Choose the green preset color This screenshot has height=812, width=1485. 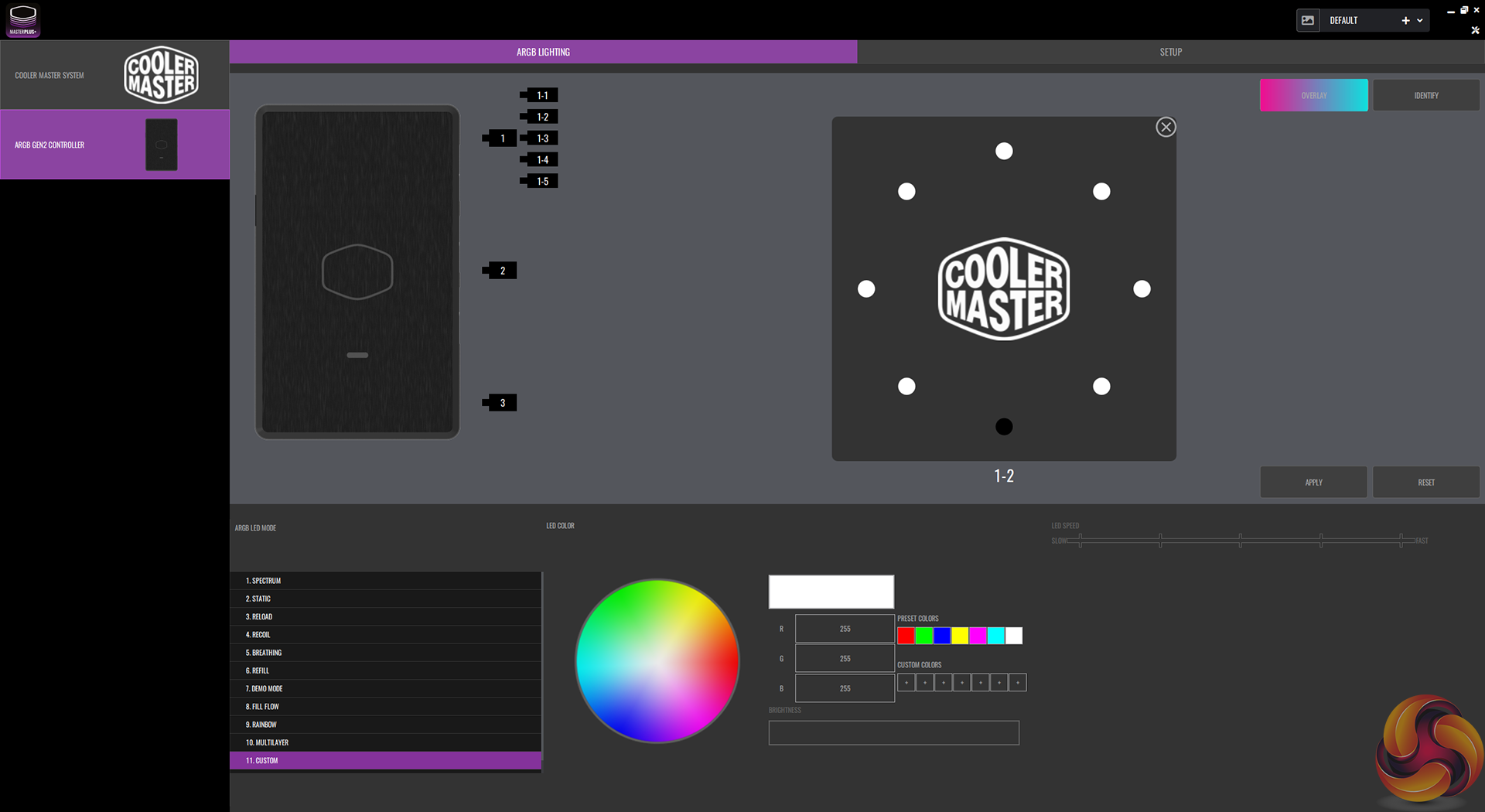pyautogui.click(x=924, y=636)
